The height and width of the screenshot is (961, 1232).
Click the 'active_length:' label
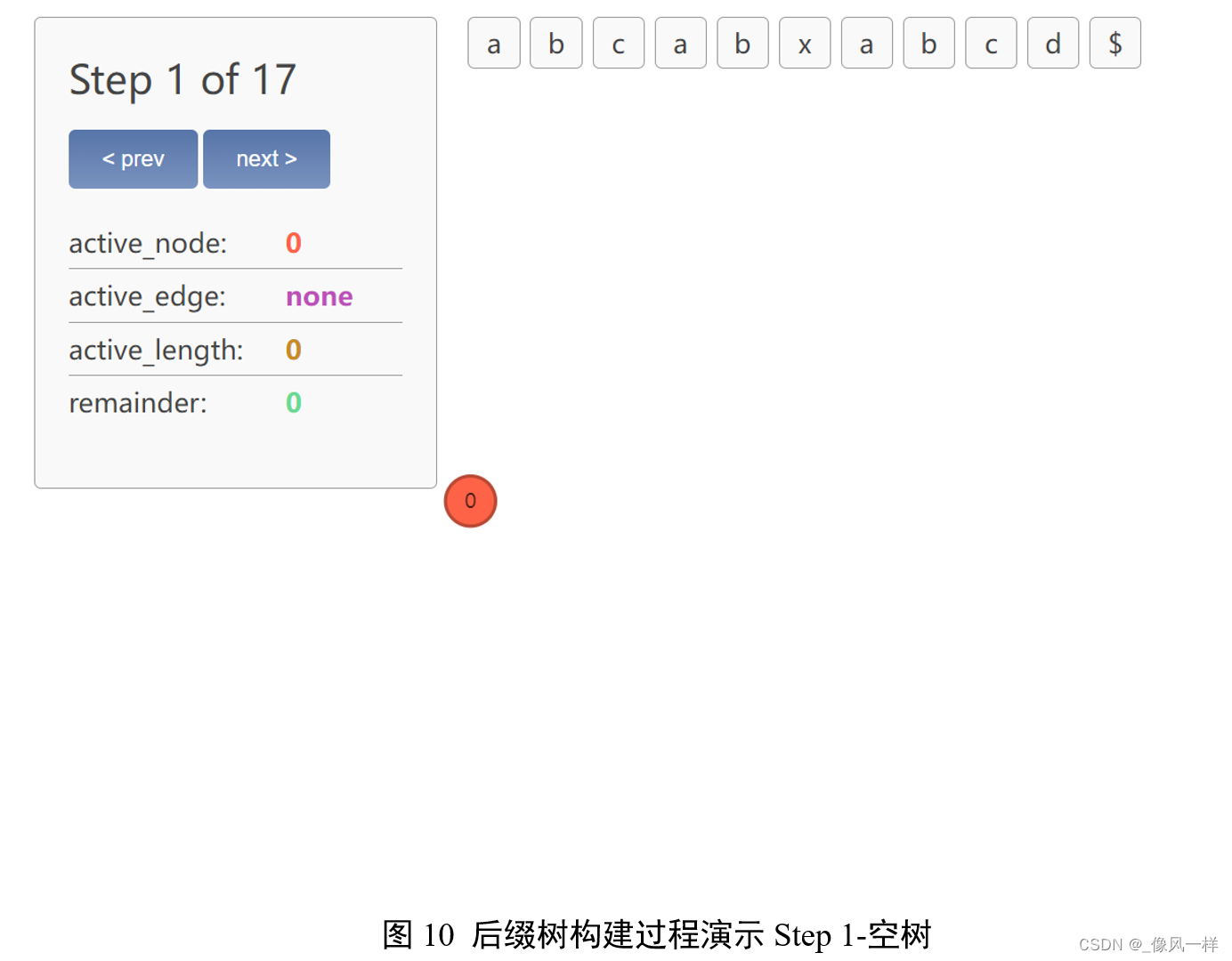[x=156, y=350]
